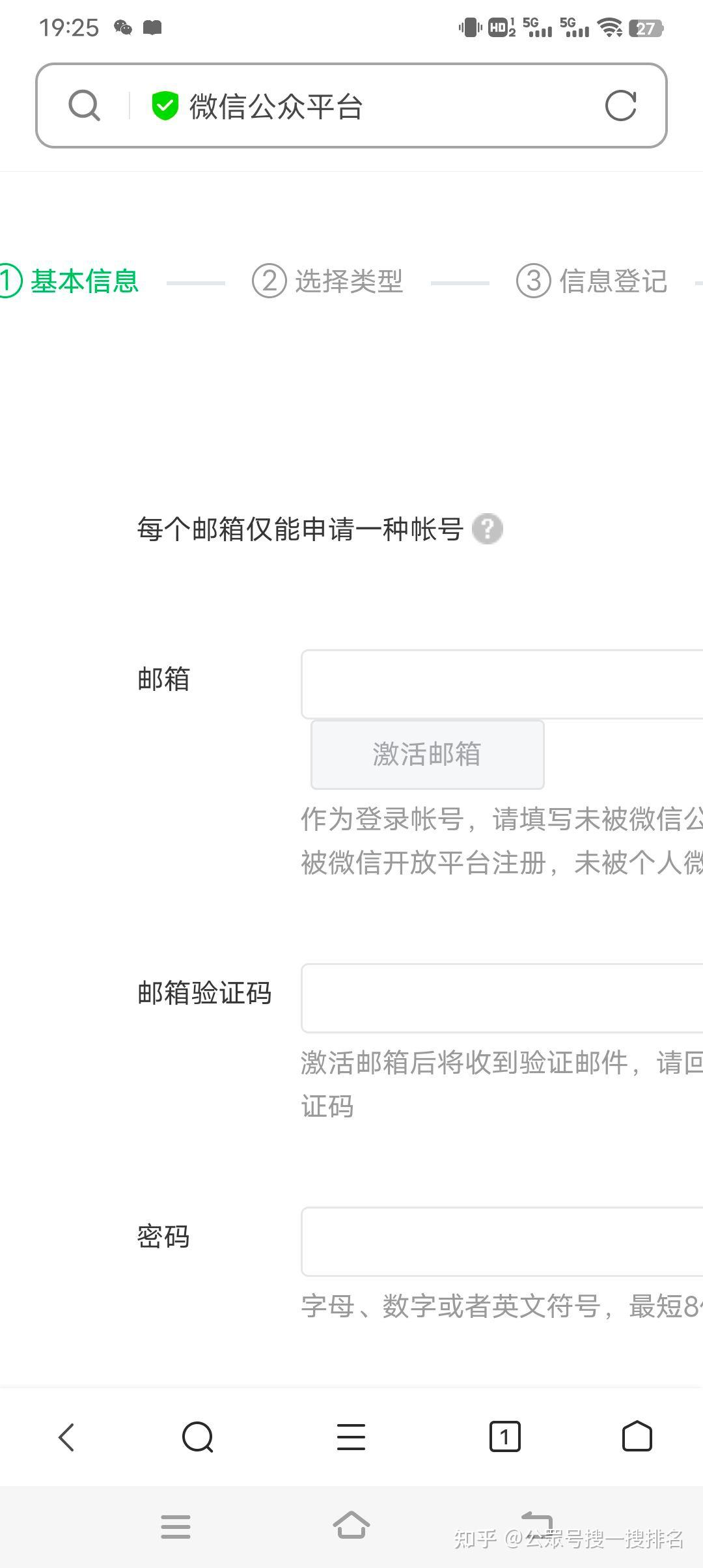Tap the search magnifier in address bar

point(85,105)
